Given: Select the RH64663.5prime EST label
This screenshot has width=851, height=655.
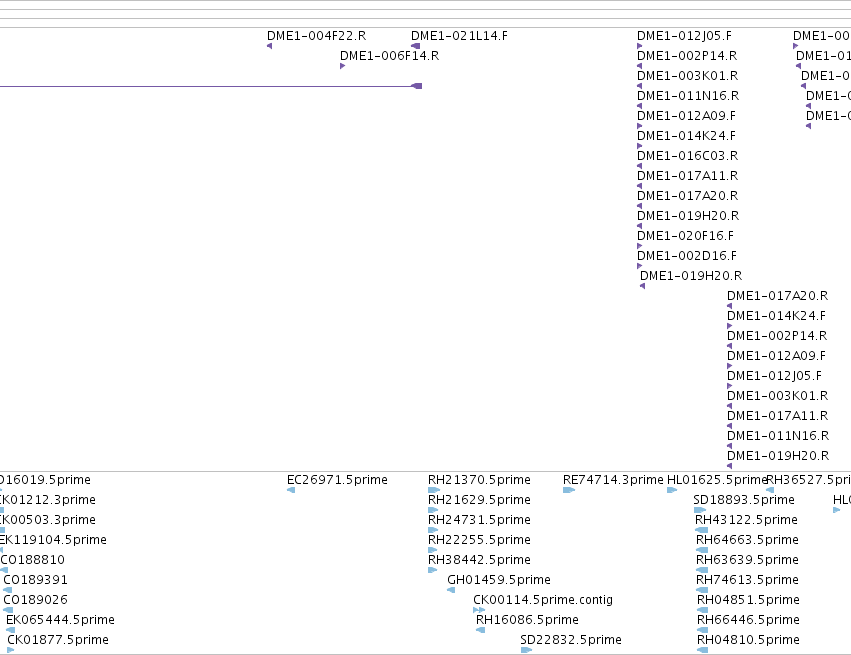Looking at the screenshot, I should [x=747, y=540].
